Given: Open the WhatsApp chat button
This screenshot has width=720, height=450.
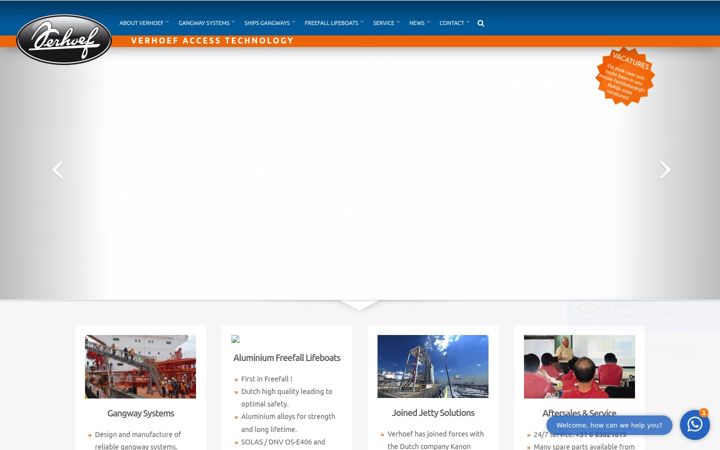Looking at the screenshot, I should [x=695, y=425].
